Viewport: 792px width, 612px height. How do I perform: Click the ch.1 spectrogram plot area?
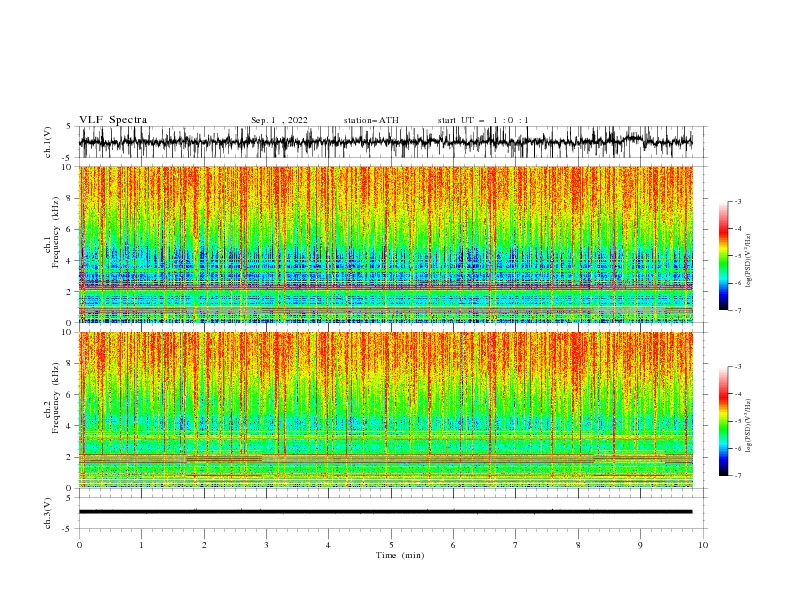[x=386, y=244]
